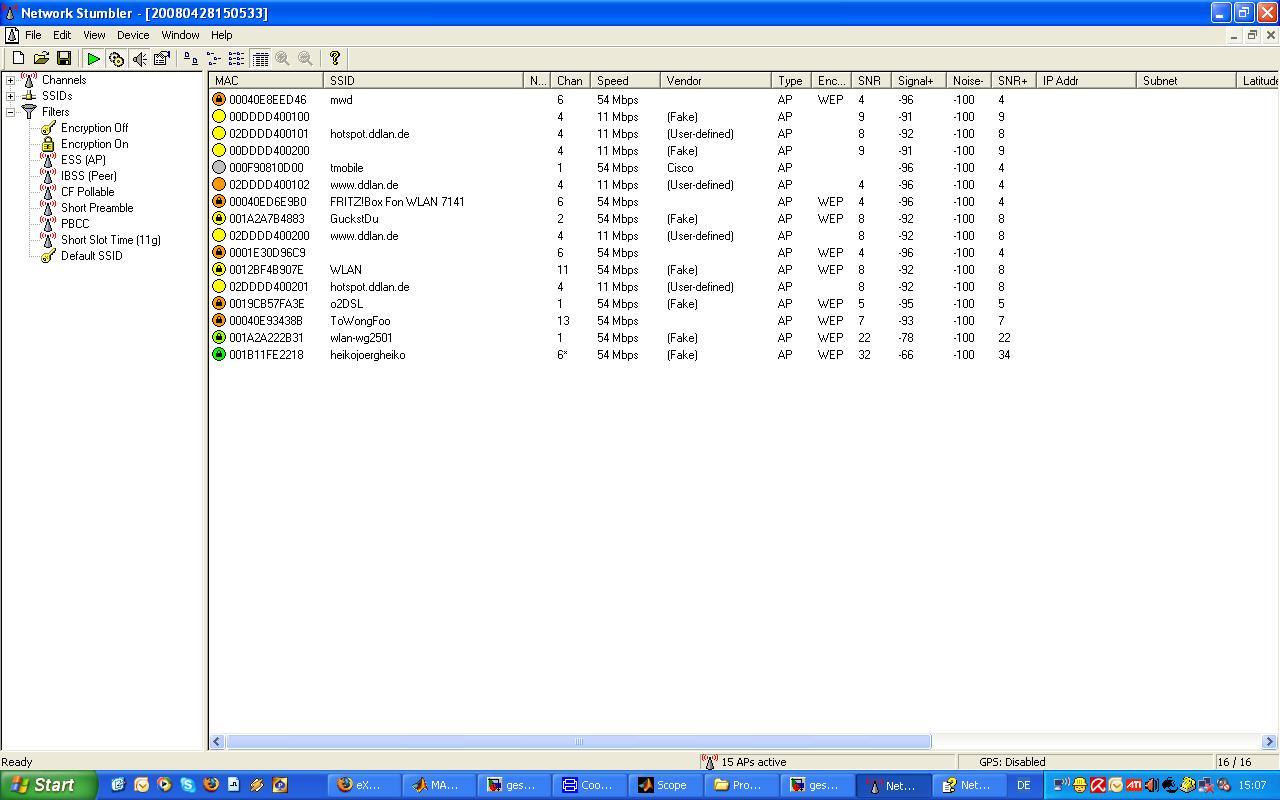
Task: Click the Firefox quick launch icon
Action: click(211, 785)
